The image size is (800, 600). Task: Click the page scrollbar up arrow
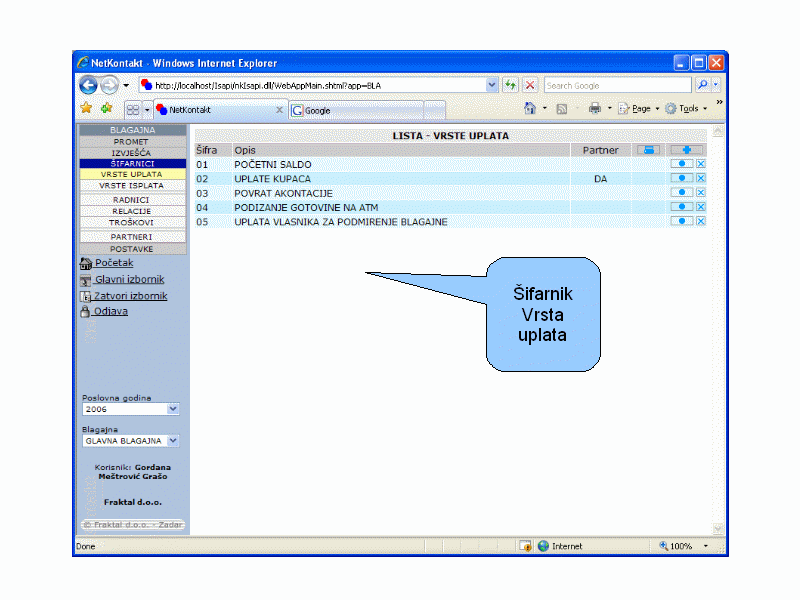[717, 131]
